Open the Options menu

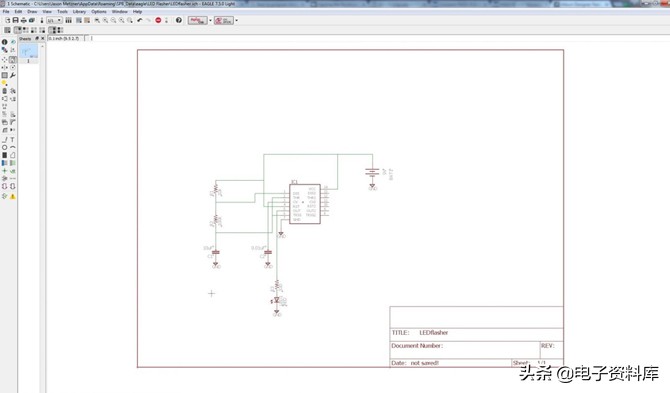coord(99,12)
